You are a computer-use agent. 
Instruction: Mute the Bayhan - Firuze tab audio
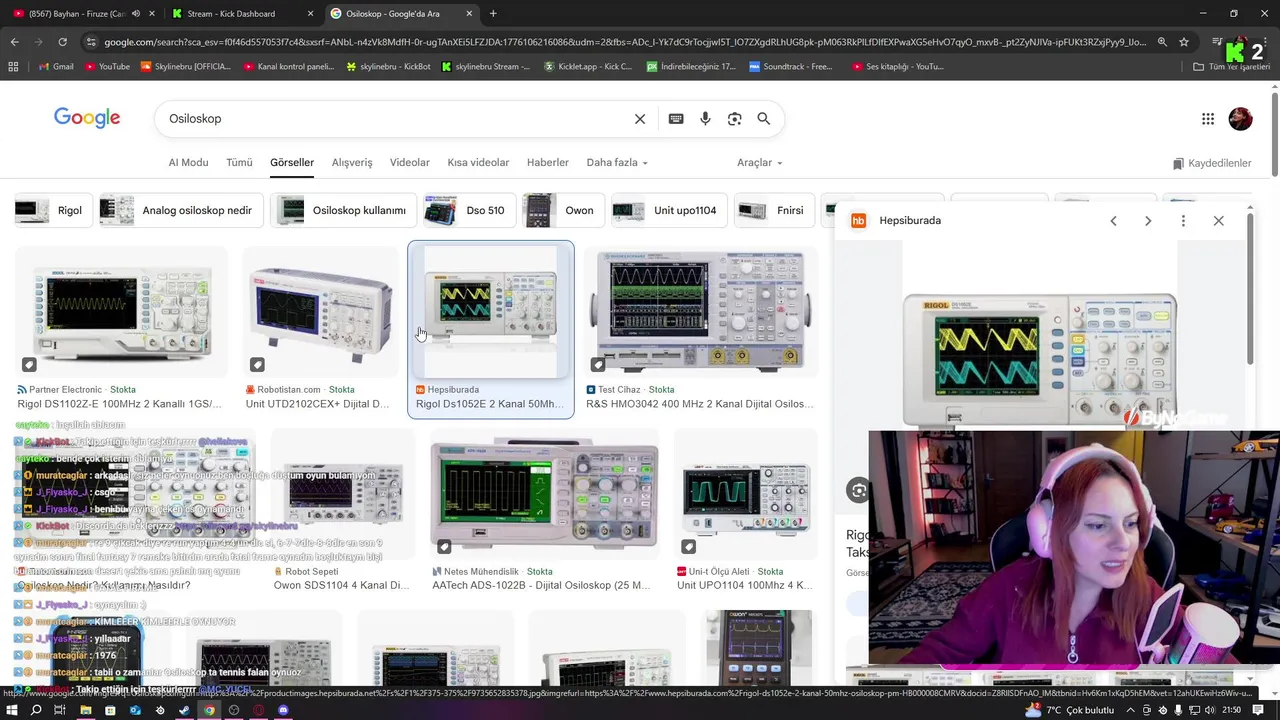pyautogui.click(x=136, y=14)
